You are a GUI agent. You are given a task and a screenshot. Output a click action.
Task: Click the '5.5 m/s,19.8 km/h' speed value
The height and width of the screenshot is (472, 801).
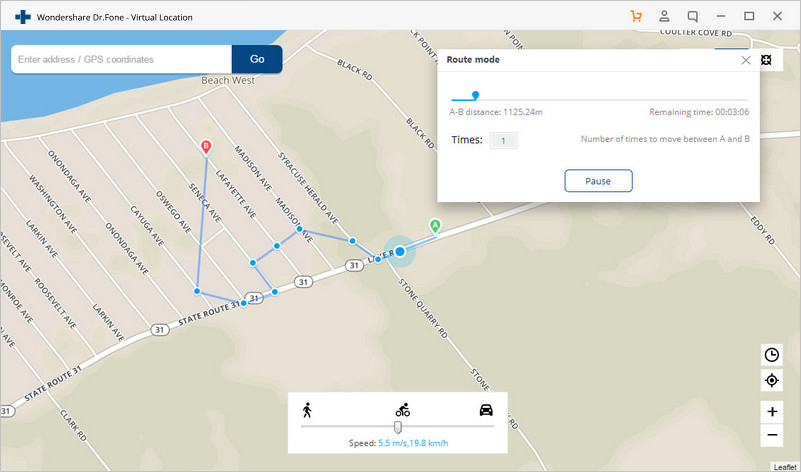click(x=414, y=443)
